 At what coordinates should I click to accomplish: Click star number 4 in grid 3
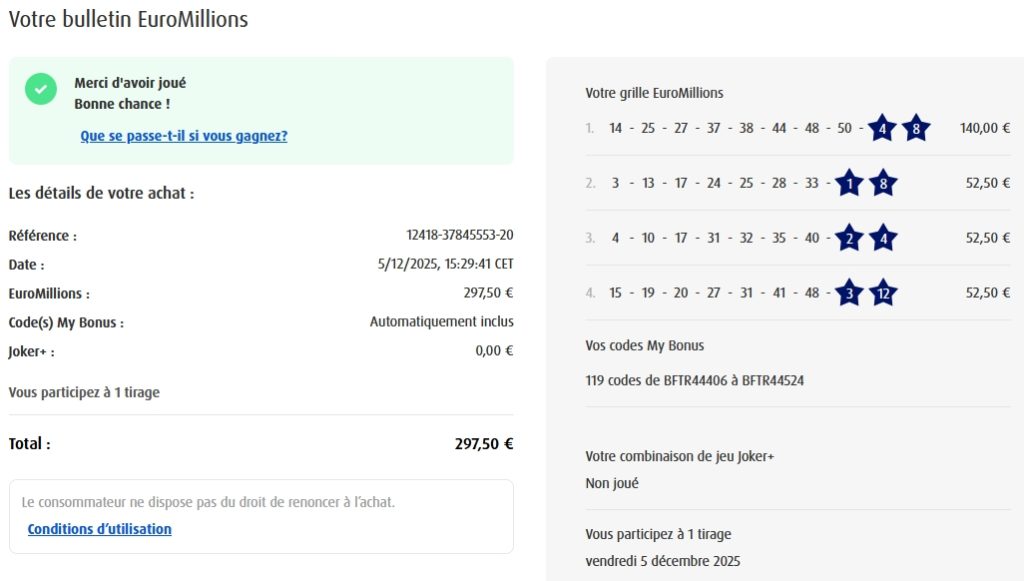tap(883, 238)
